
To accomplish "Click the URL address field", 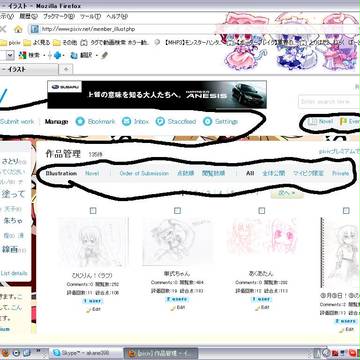I will tap(127, 29).
